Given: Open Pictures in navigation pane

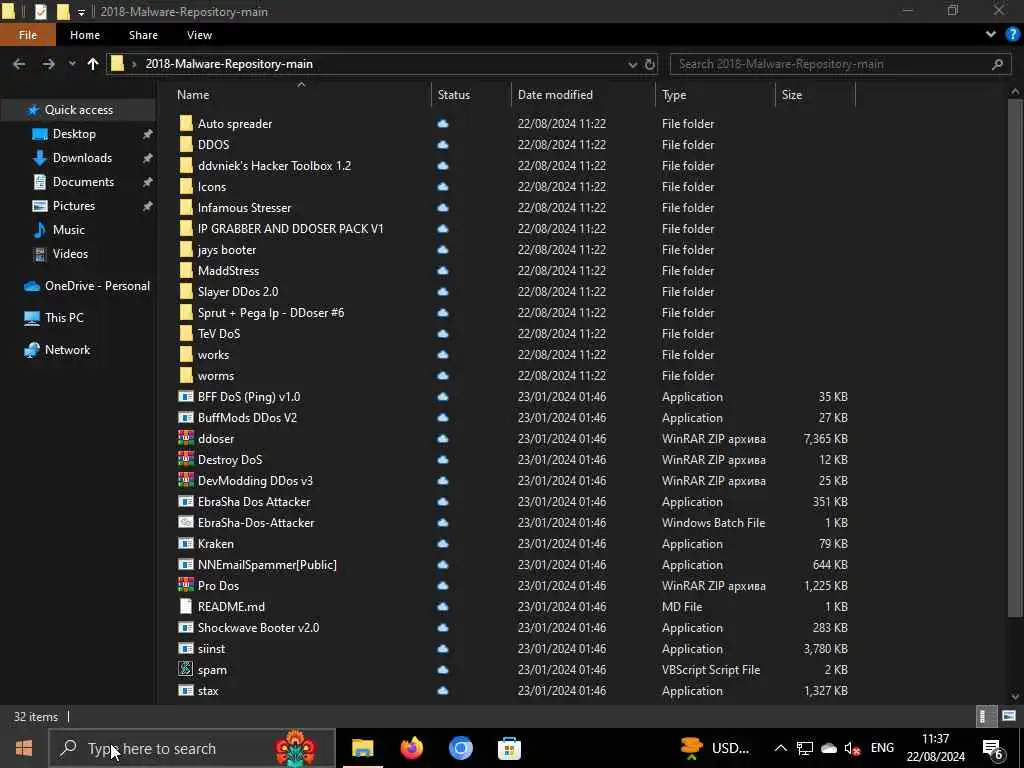Looking at the screenshot, I should tap(74, 206).
